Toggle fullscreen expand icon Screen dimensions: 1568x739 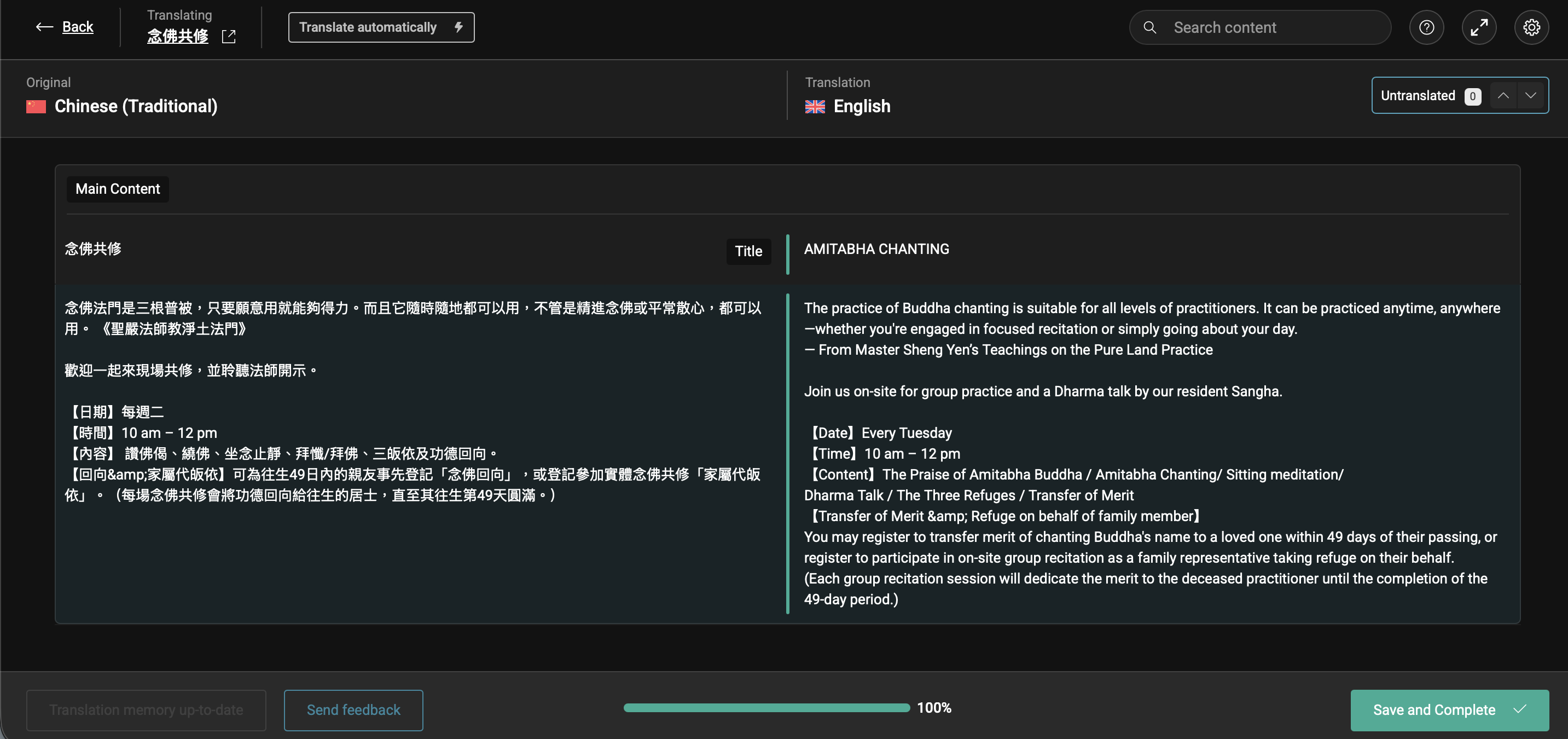point(1478,27)
